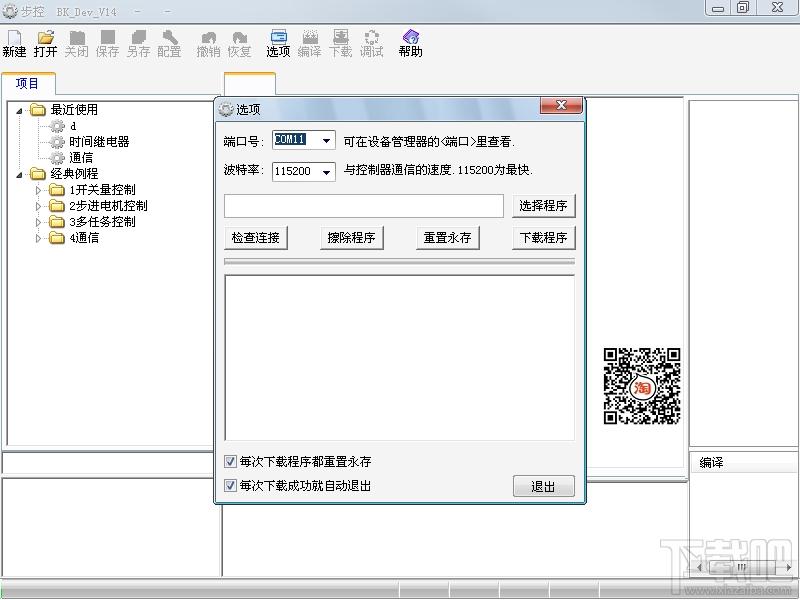Image resolution: width=800 pixels, height=600 pixels.
Task: Click the program path input field
Action: pos(364,206)
